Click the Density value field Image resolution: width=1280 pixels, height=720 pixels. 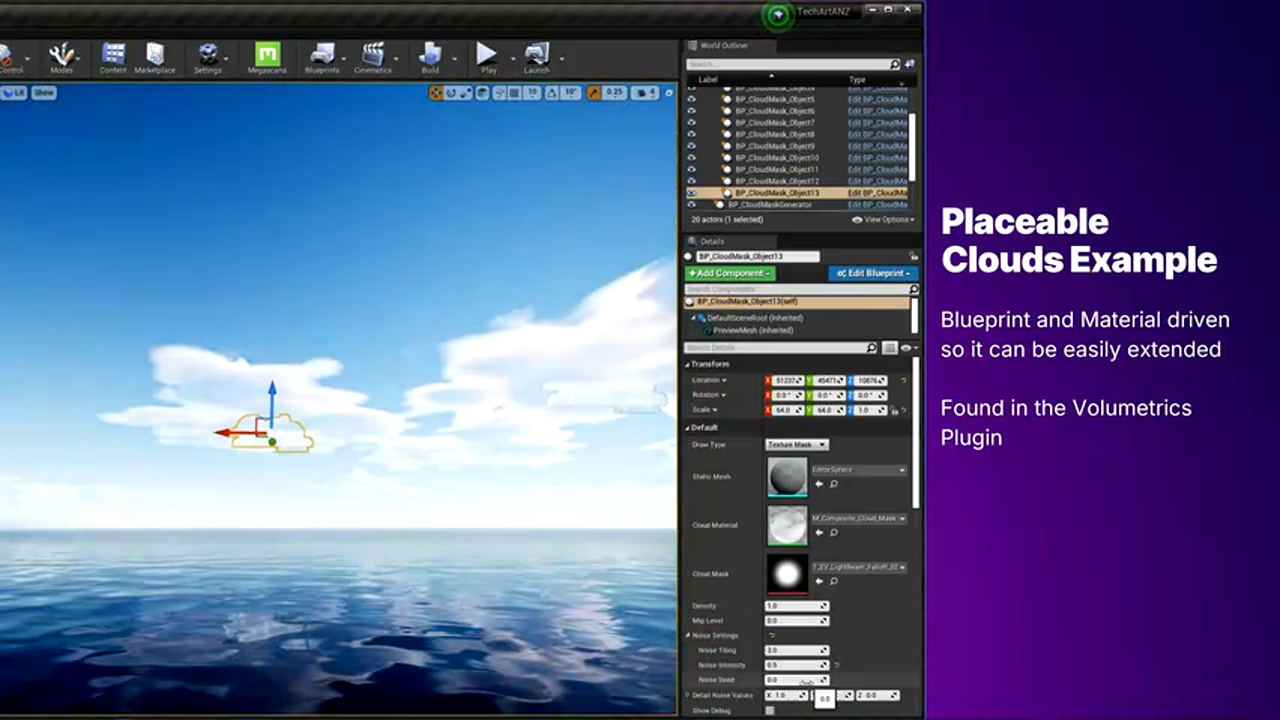(x=796, y=606)
